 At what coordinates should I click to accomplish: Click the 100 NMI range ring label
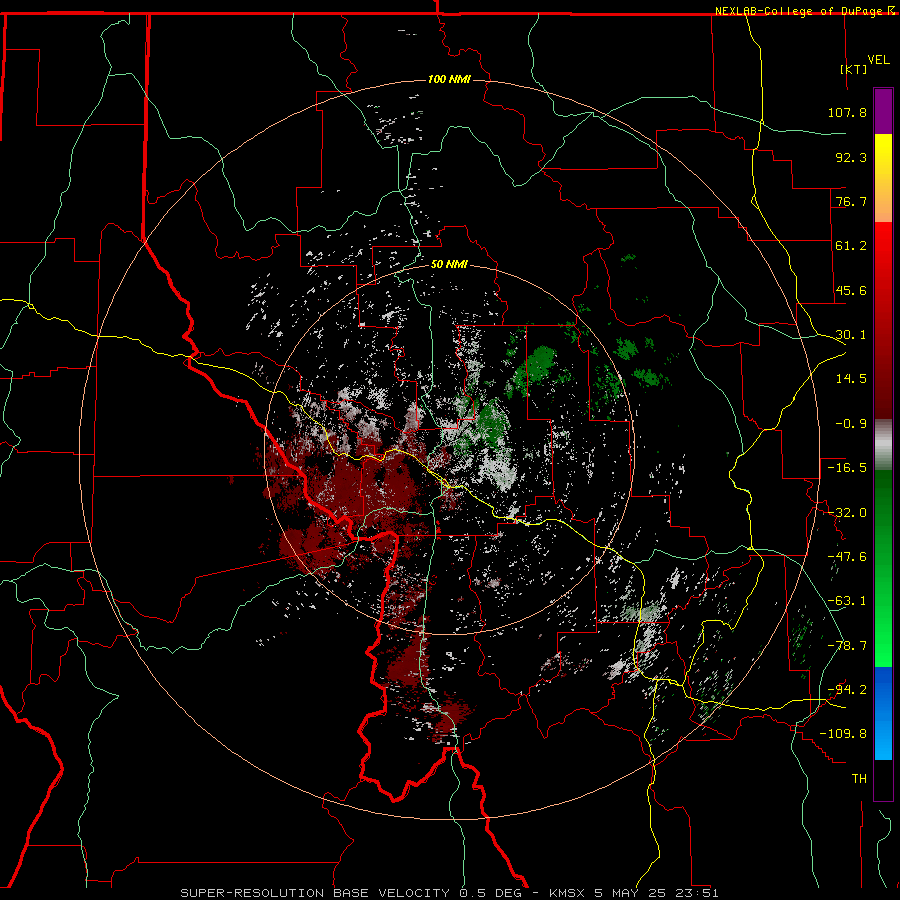coord(449,79)
